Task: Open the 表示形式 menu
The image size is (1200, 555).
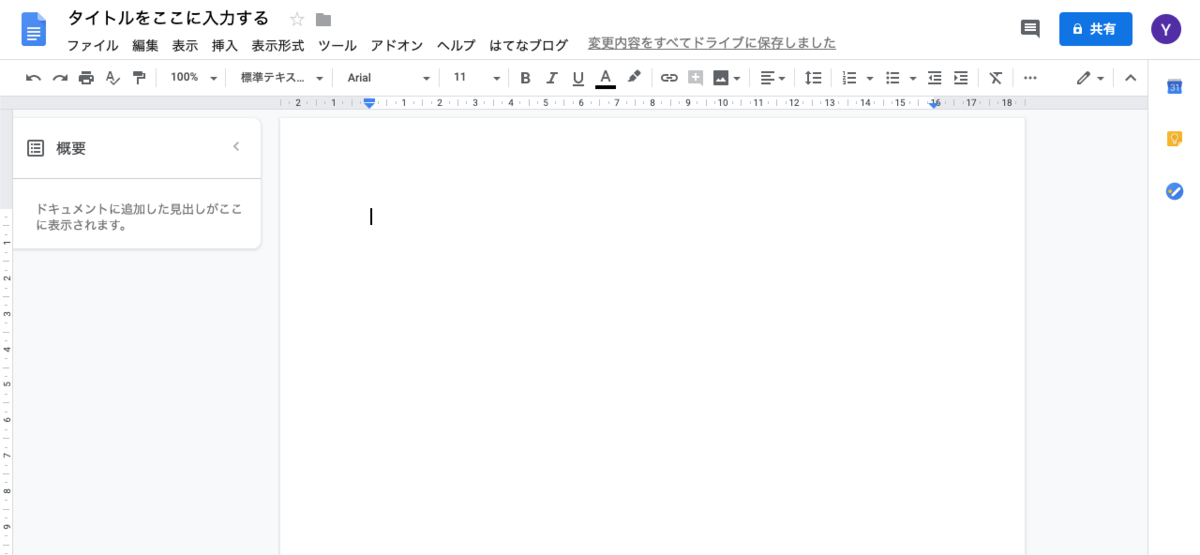Action: (278, 45)
